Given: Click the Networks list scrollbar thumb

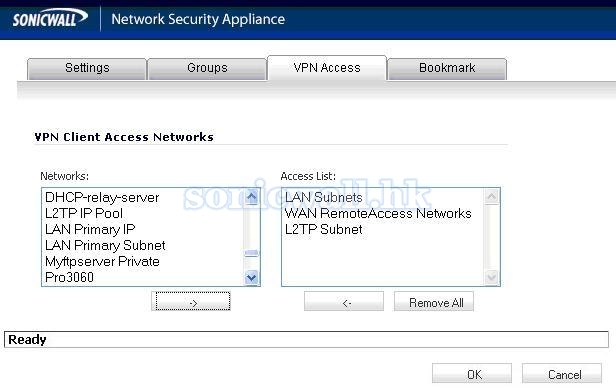Looking at the screenshot, I should click(x=251, y=253).
